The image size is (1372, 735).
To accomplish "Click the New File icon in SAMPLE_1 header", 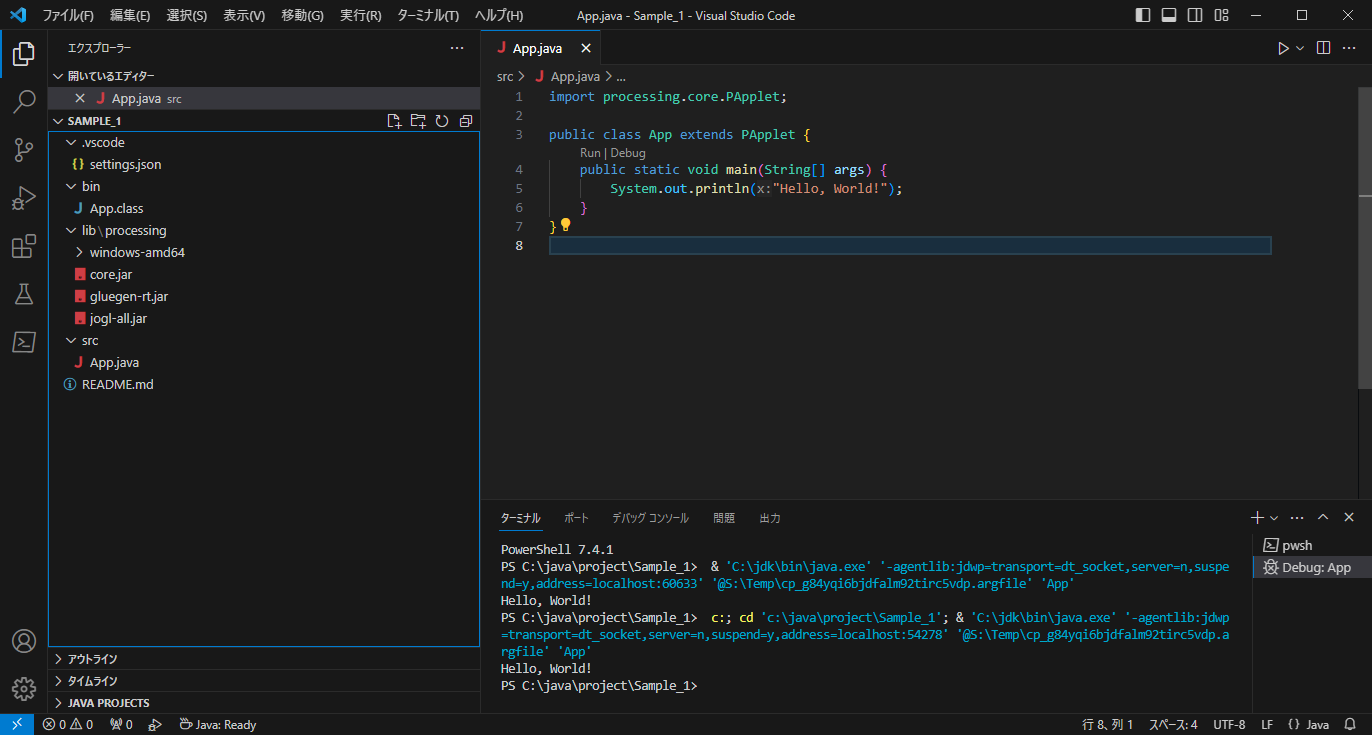I will coord(394,121).
